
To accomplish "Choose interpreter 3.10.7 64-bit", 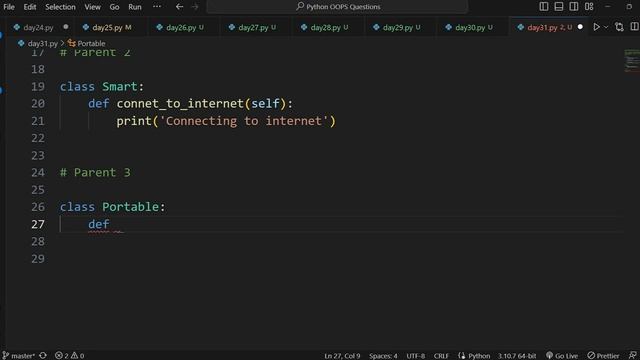I will point(517,356).
